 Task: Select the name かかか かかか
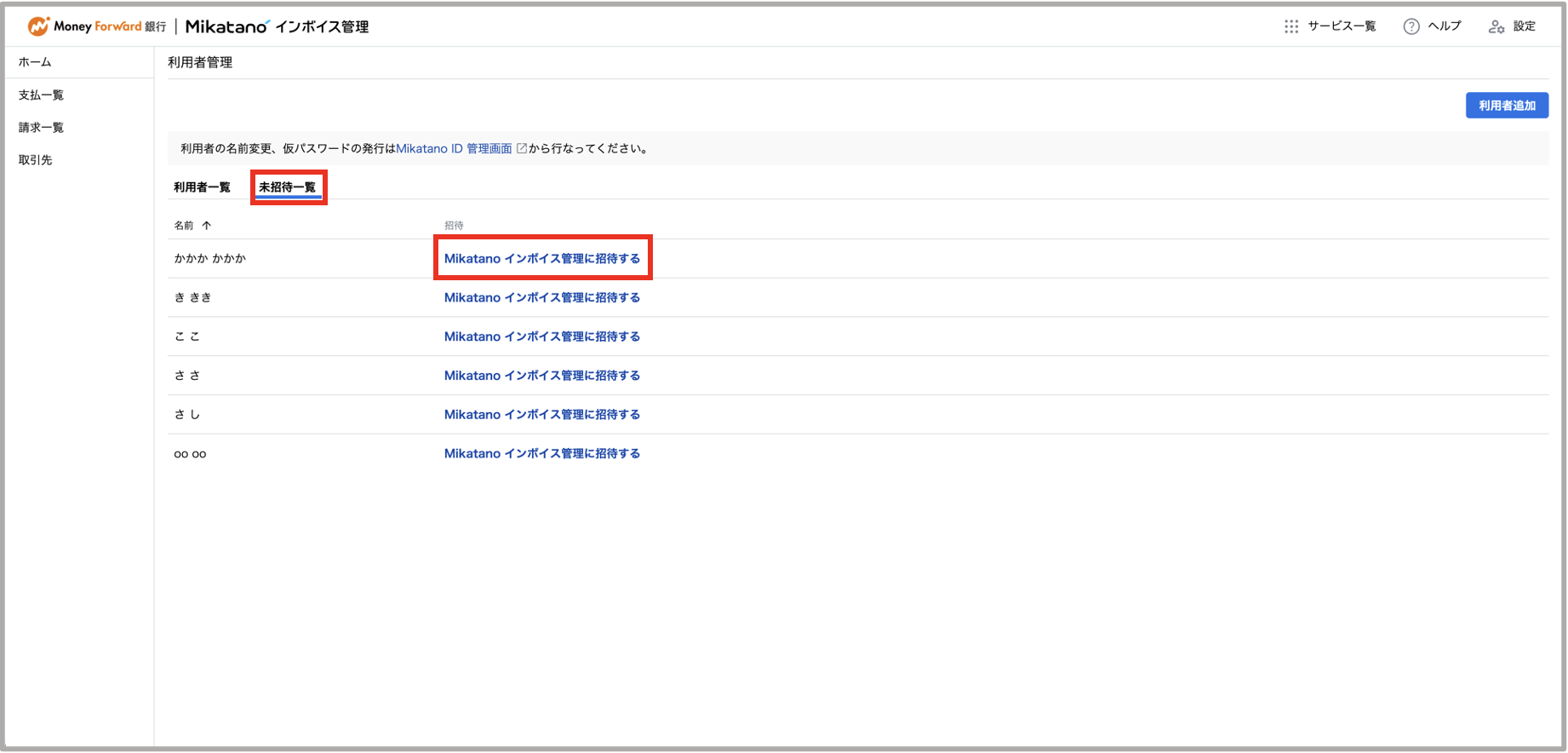pos(210,258)
